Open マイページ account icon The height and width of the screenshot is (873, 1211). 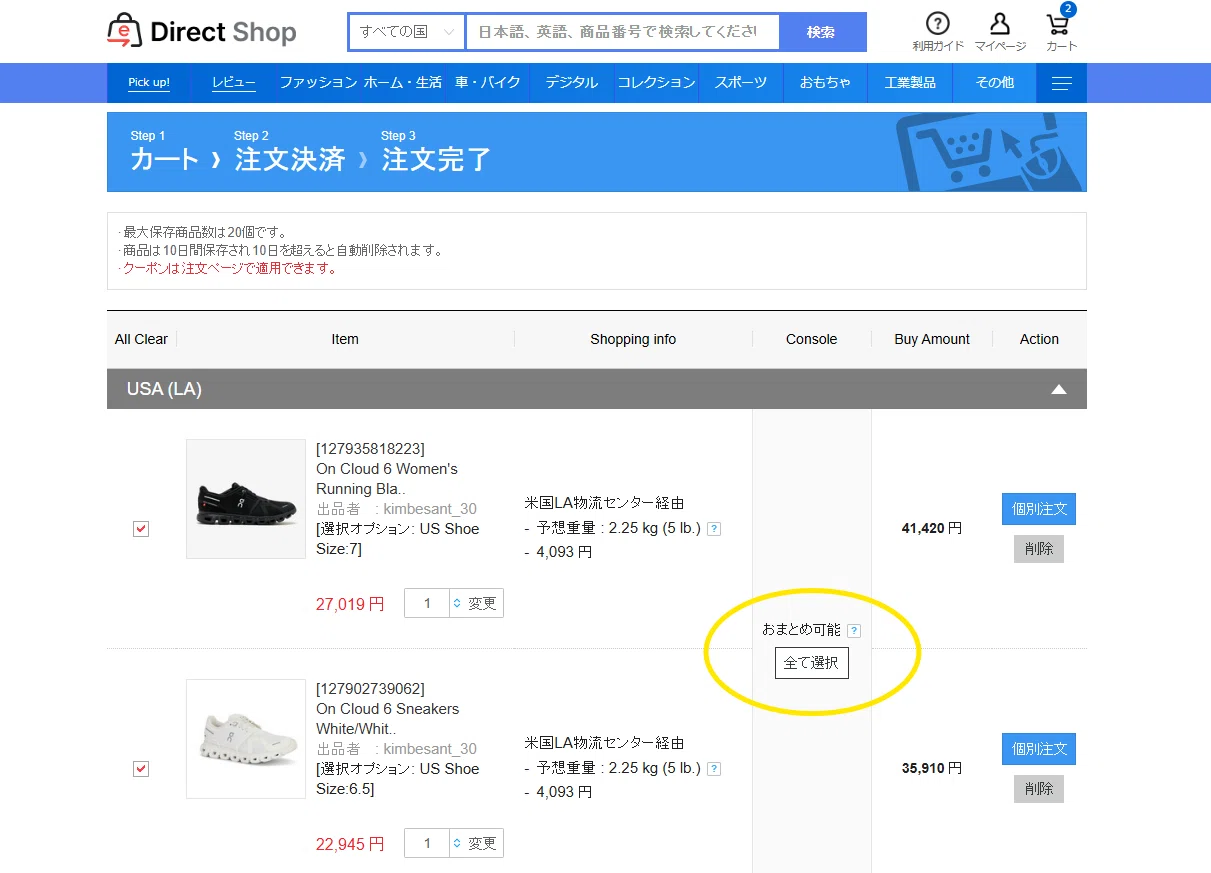click(1000, 32)
